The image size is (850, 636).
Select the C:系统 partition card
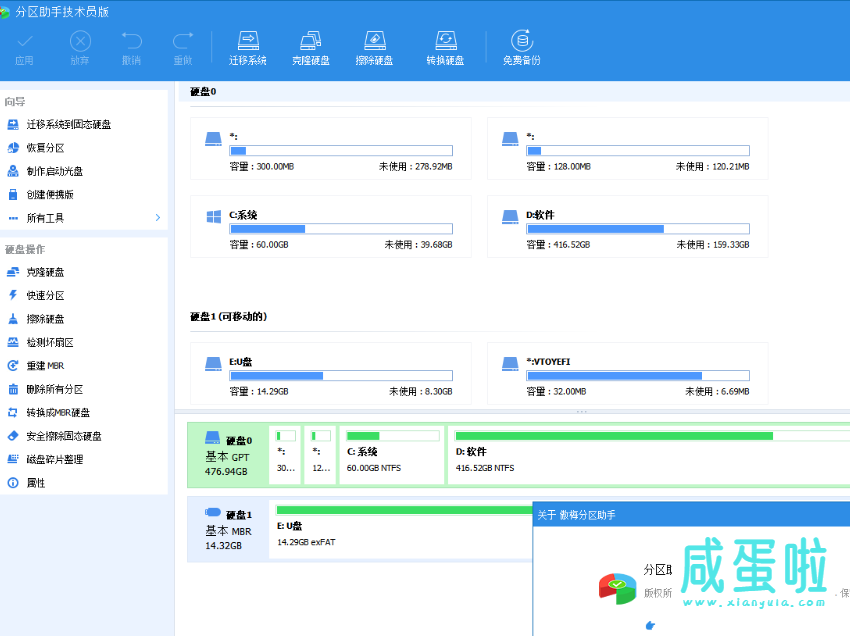tap(331, 227)
